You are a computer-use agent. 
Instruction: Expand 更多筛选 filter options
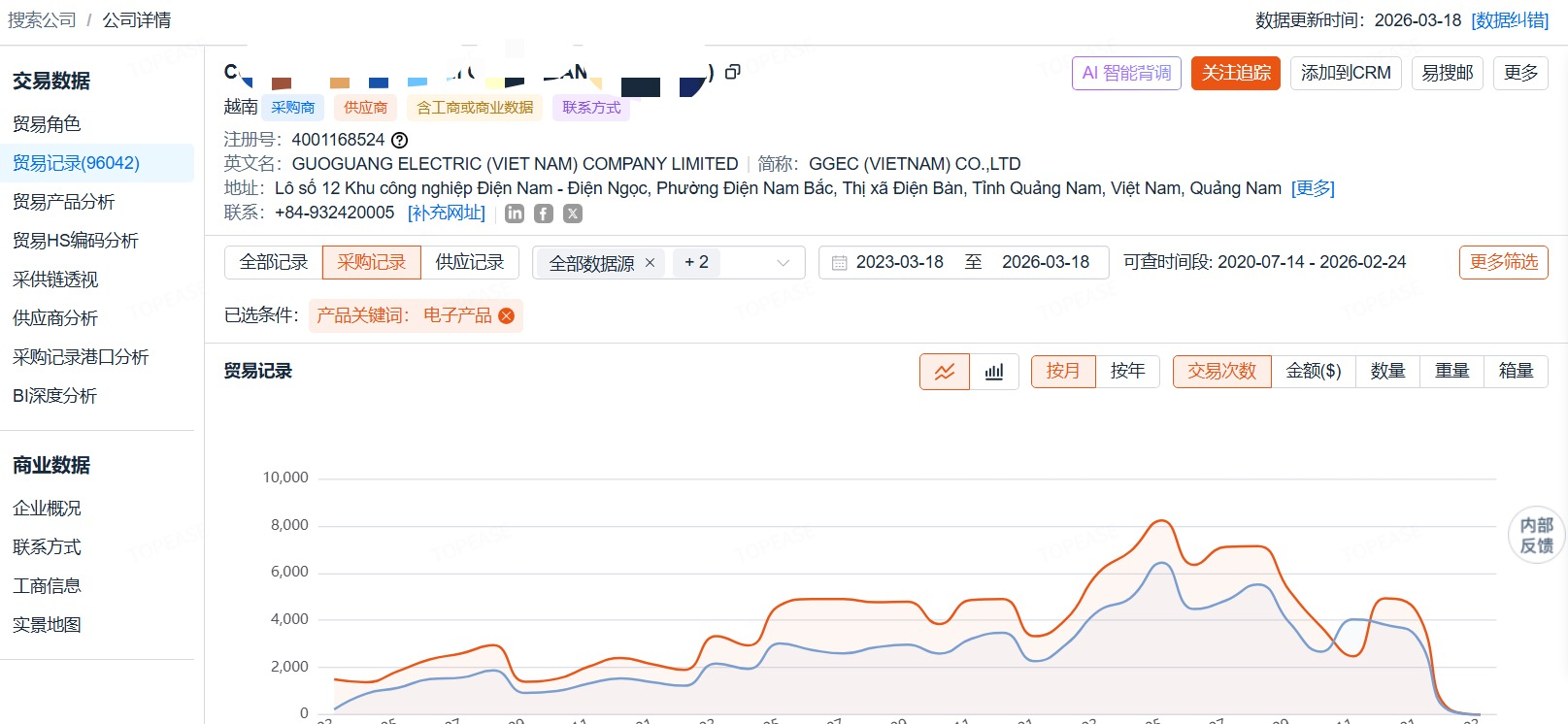click(1503, 262)
